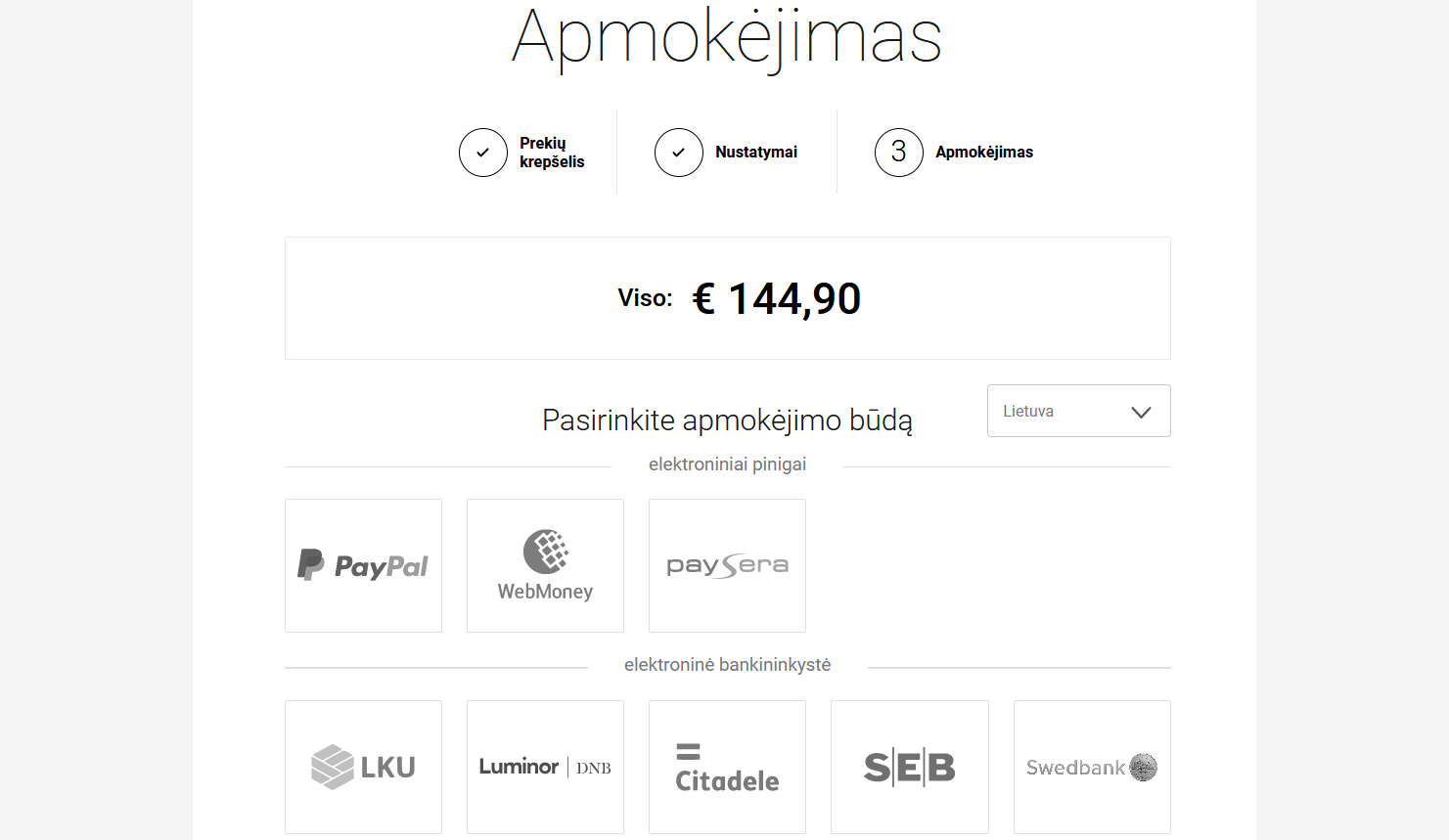Screen dimensions: 1449x840
Task: Click the dropdown chevron arrow beside Lietuva
Action: (x=1141, y=412)
